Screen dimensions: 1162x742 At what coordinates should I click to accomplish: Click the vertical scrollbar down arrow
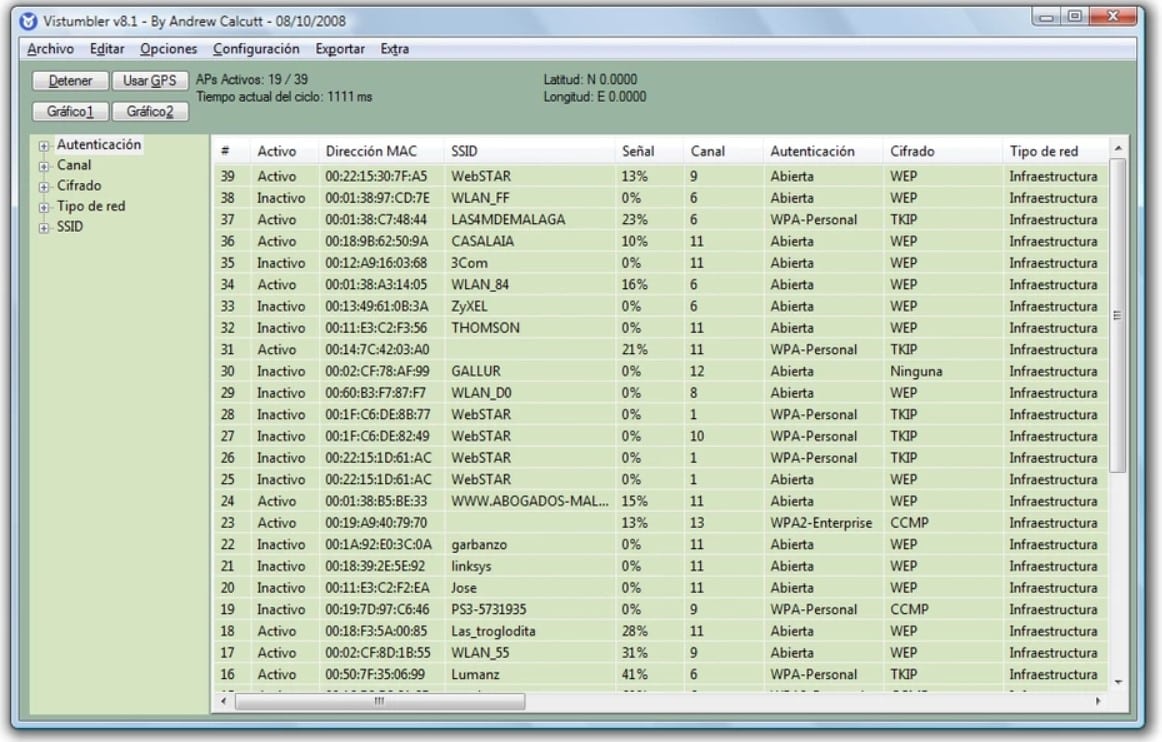click(1118, 682)
